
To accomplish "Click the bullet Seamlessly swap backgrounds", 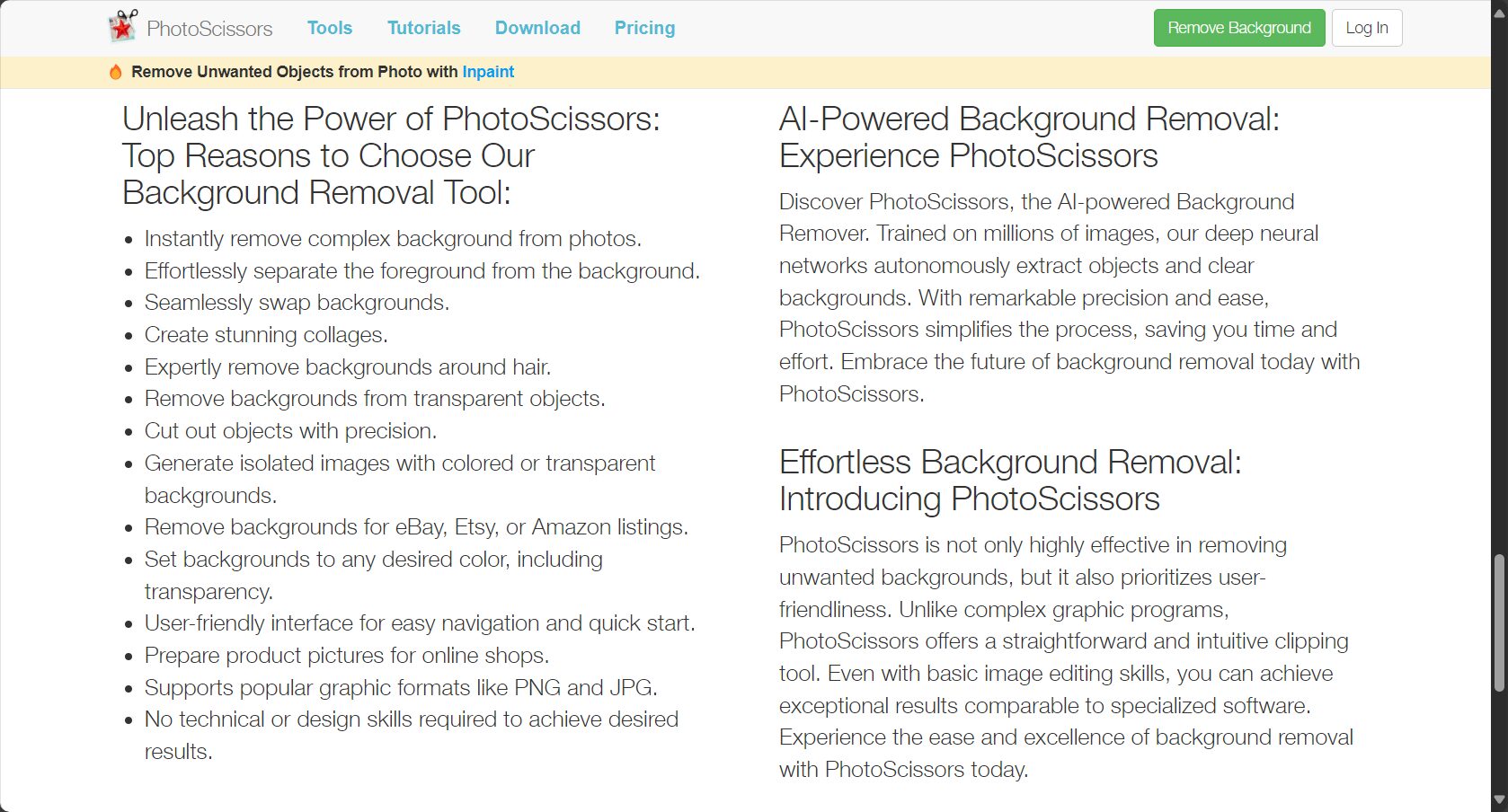I will [x=297, y=303].
